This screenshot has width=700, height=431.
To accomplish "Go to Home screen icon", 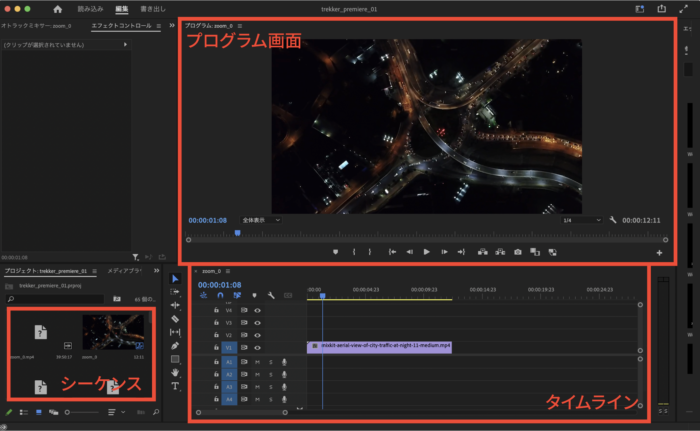I will click(58, 9).
